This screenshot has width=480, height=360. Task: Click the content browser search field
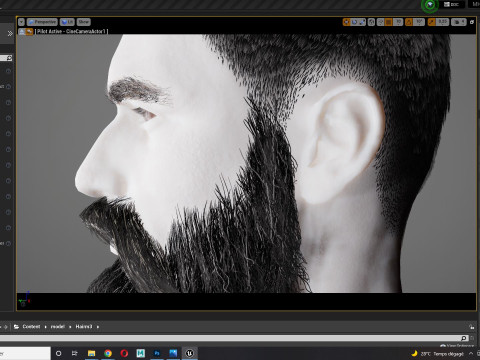point(234,338)
